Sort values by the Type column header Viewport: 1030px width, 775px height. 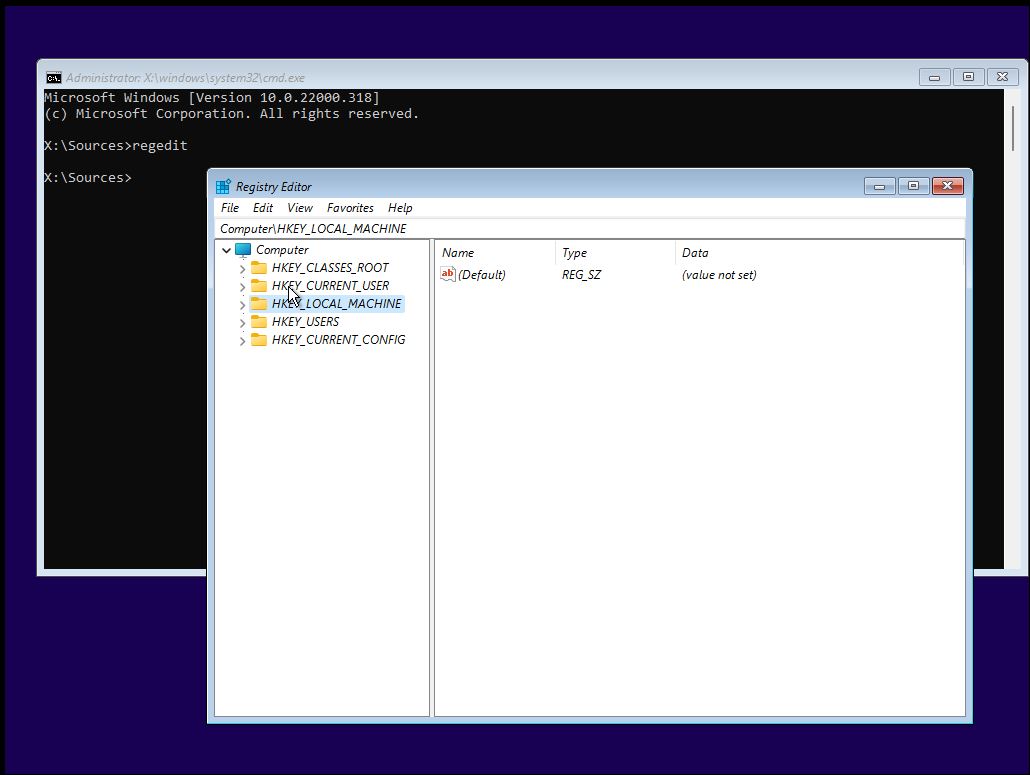pyautogui.click(x=616, y=253)
